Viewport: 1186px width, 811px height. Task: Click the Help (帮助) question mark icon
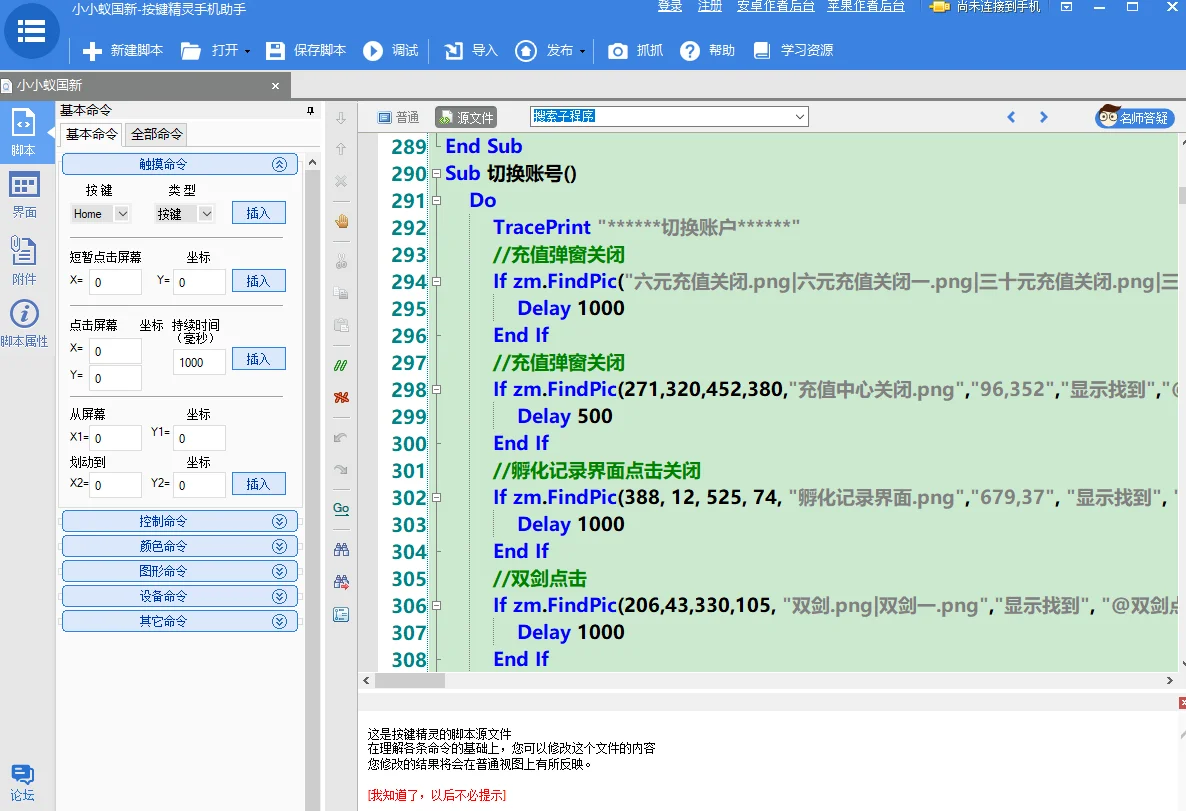(690, 51)
